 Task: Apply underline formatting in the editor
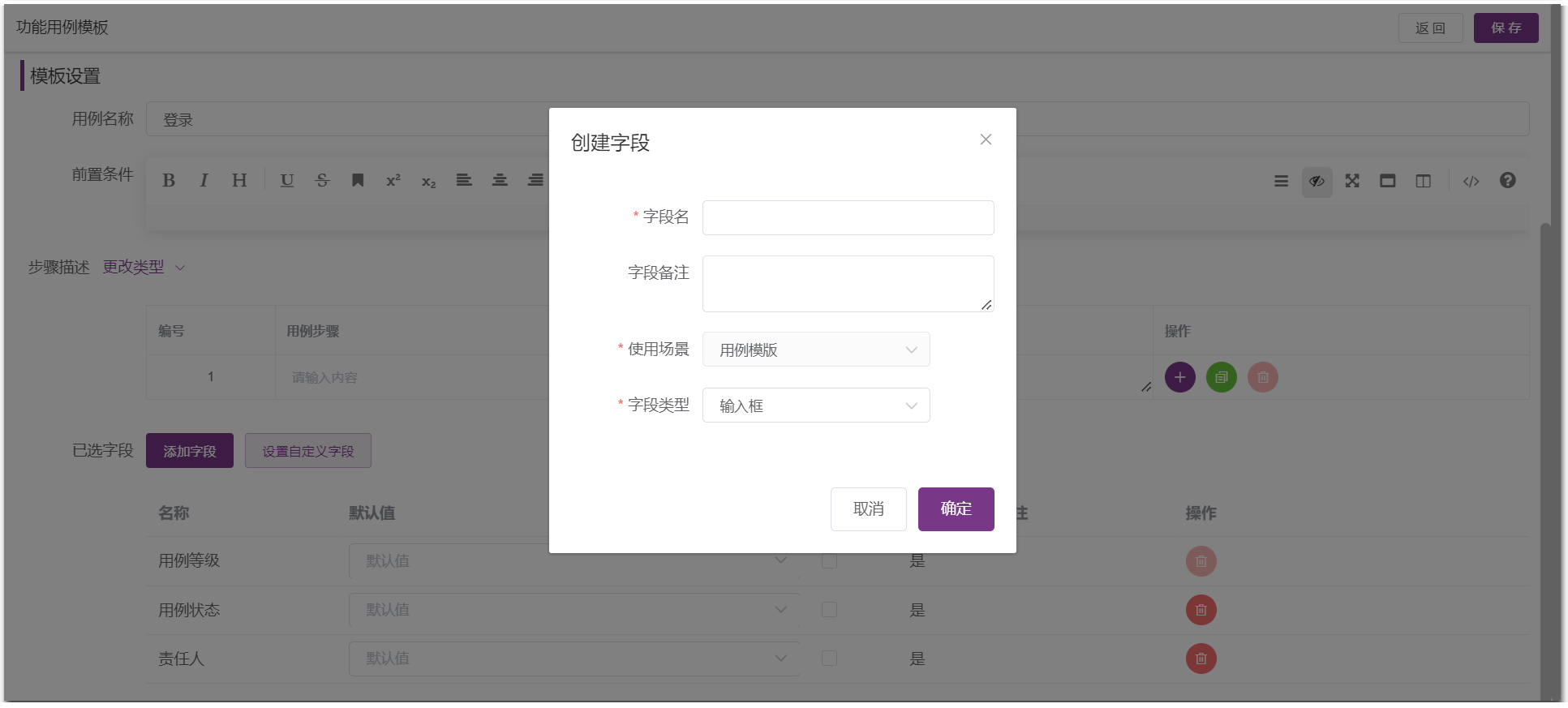click(x=287, y=180)
